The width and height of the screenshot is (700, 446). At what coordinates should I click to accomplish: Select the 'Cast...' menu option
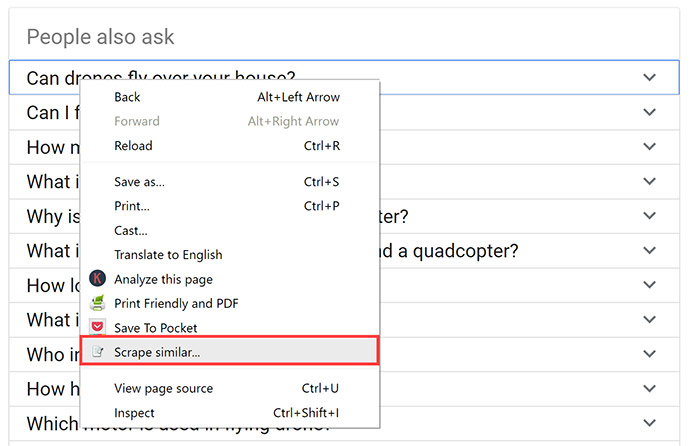(x=130, y=230)
